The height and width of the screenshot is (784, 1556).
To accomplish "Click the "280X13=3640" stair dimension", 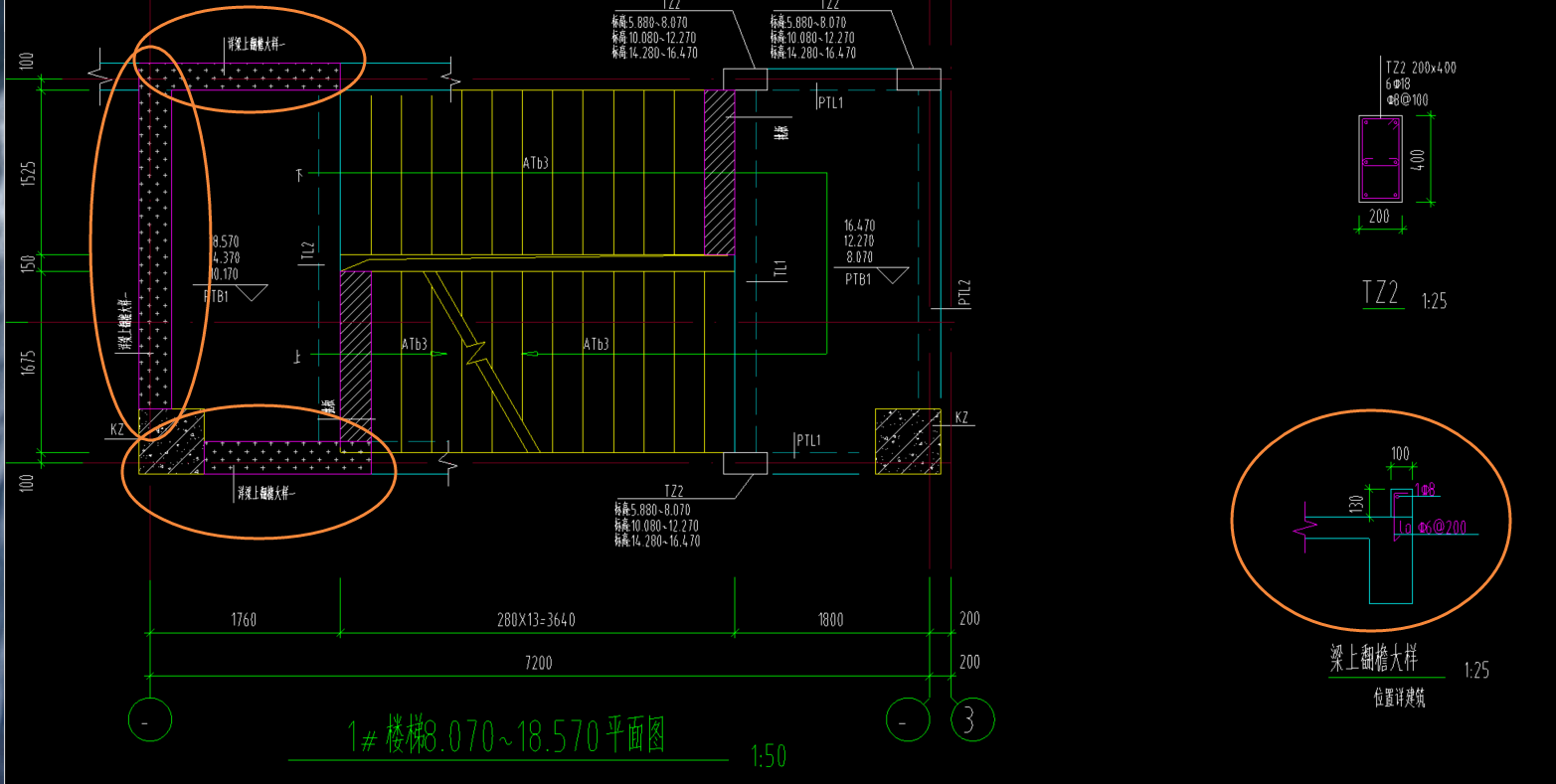I will pyautogui.click(x=536, y=620).
